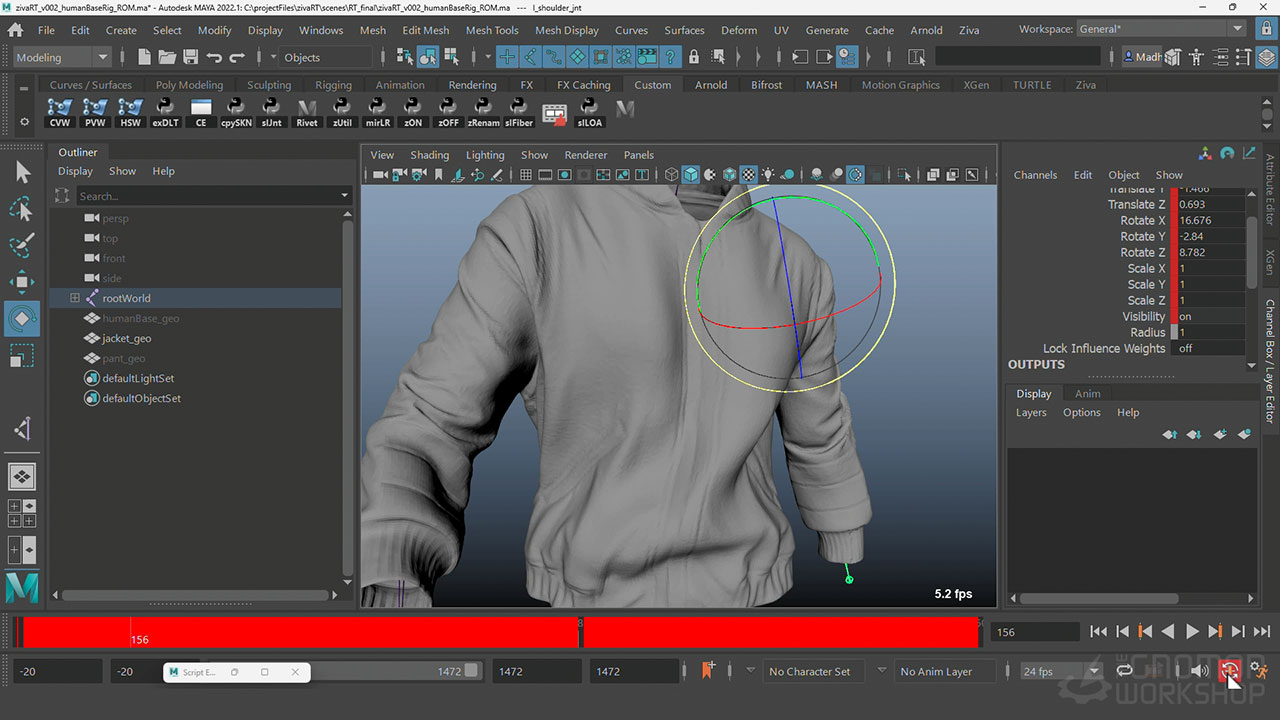This screenshot has width=1280, height=720.
Task: Click the Rotate X channel label
Action: click(1142, 220)
